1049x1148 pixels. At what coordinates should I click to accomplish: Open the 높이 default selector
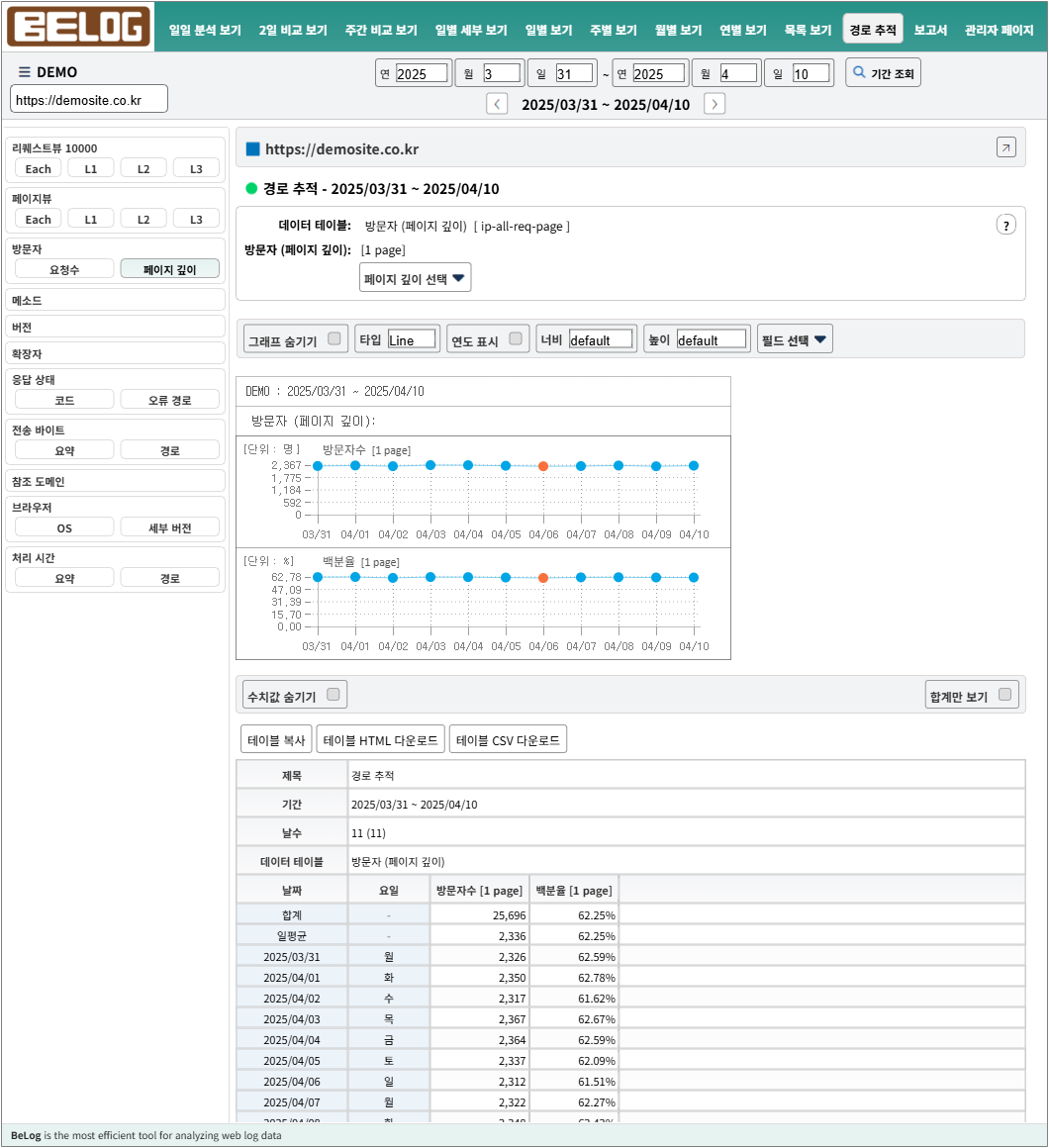711,339
